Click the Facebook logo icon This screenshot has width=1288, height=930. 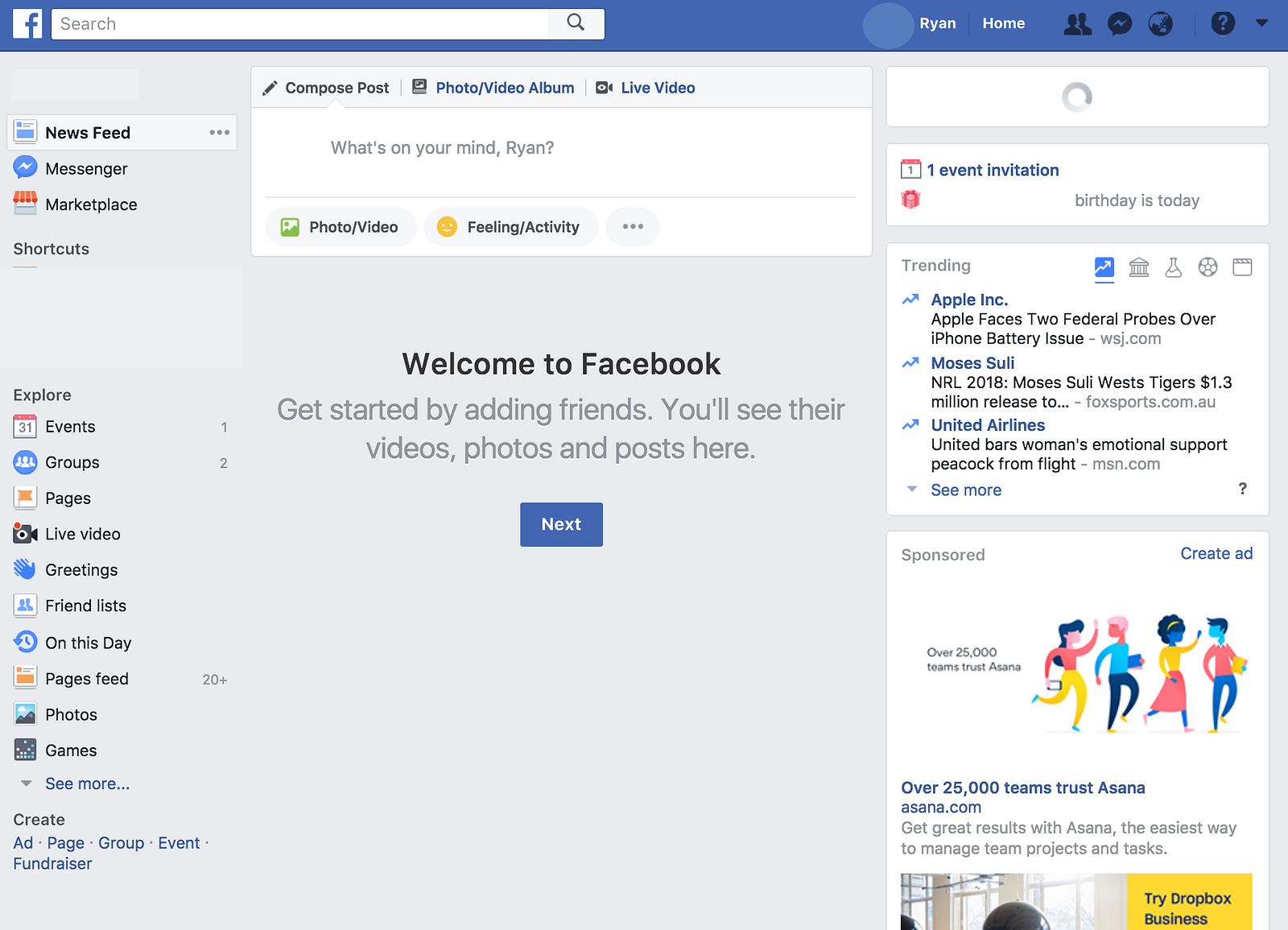pos(27,24)
